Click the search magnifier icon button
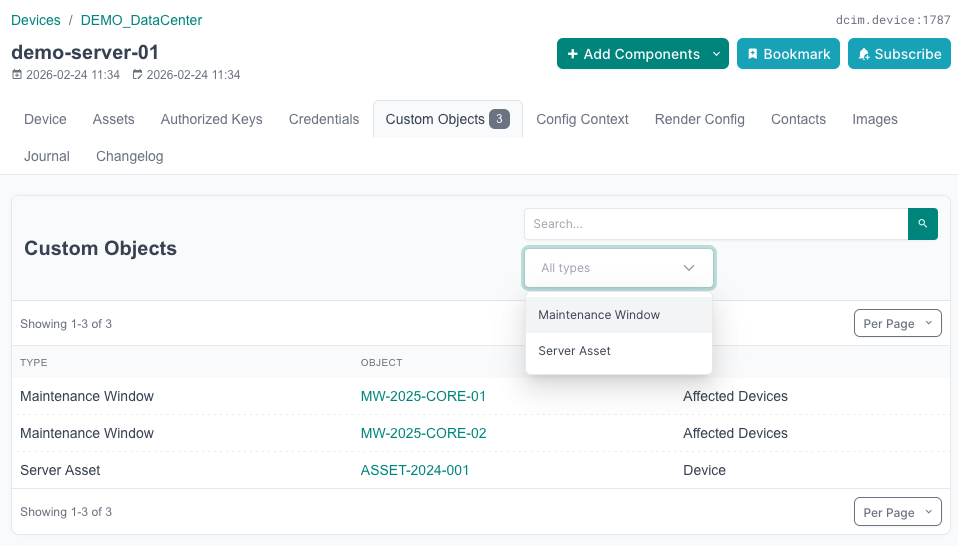The height and width of the screenshot is (546, 958). click(x=923, y=224)
